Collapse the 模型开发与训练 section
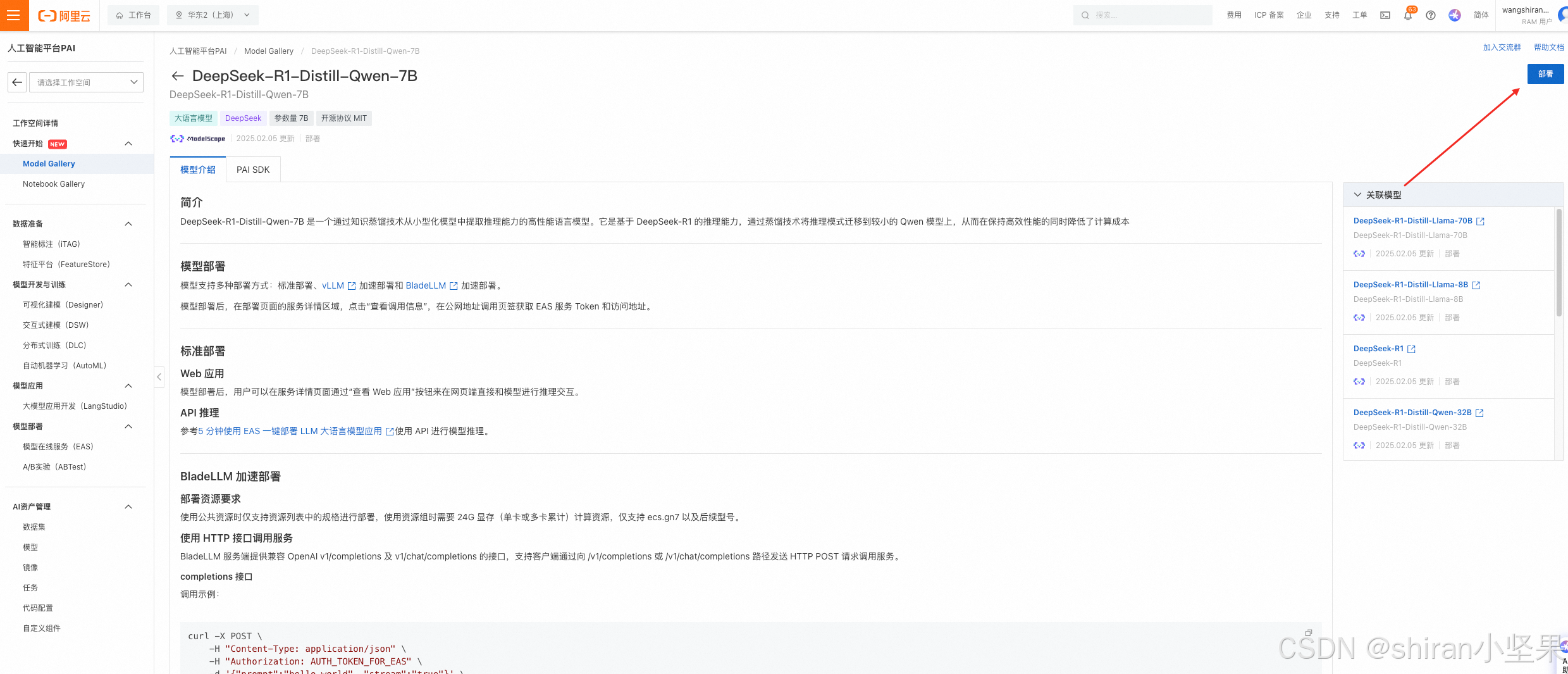Image resolution: width=1568 pixels, height=674 pixels. pyautogui.click(x=128, y=285)
